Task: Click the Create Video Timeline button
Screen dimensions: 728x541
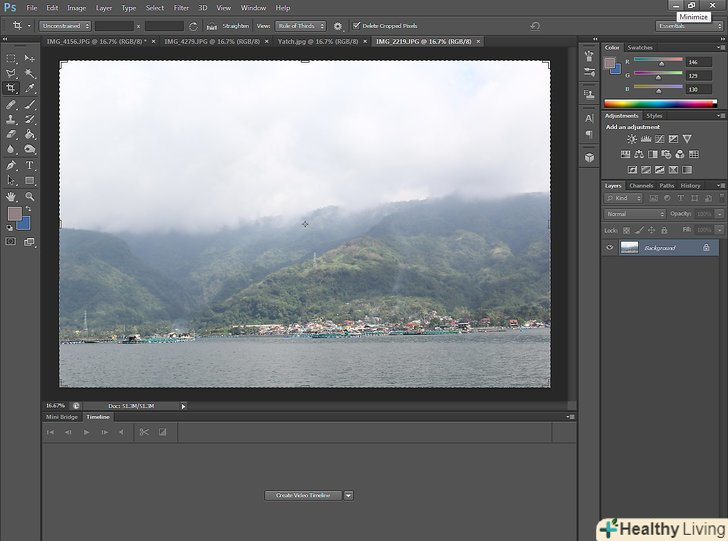Action: click(x=303, y=495)
